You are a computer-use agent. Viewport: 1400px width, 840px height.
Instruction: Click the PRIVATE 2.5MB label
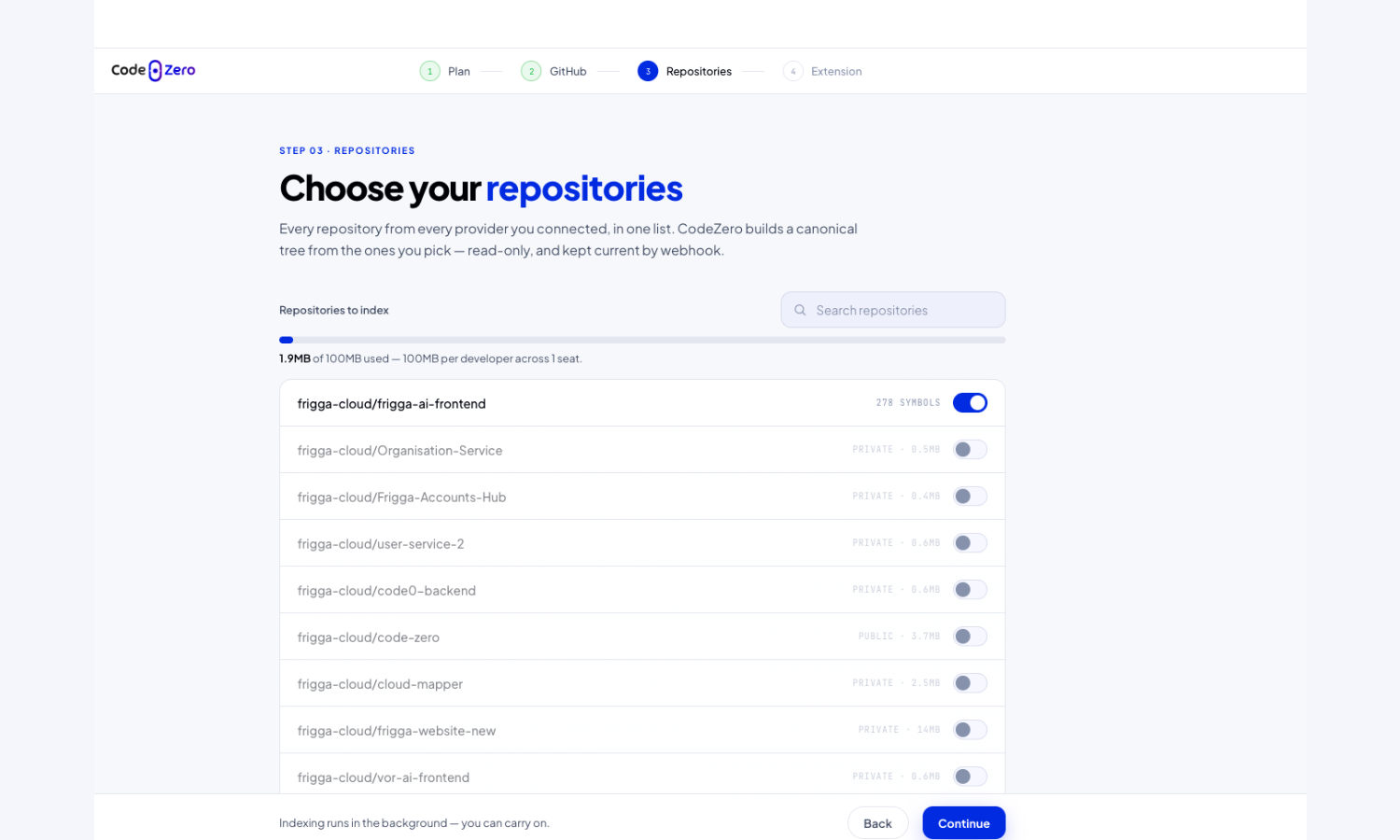pyautogui.click(x=897, y=683)
